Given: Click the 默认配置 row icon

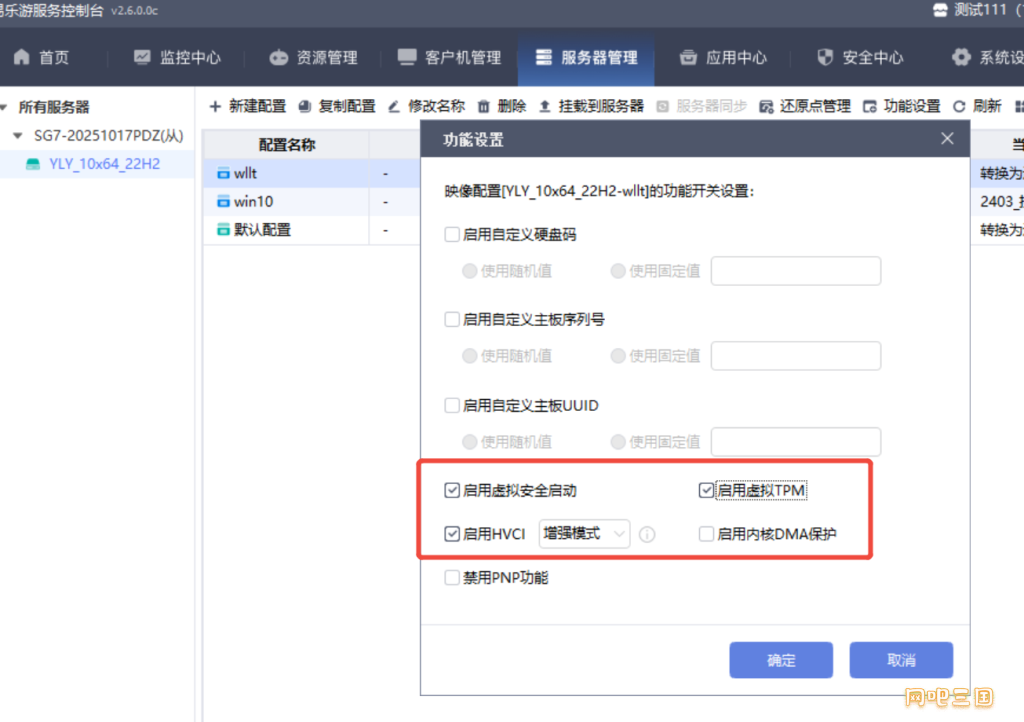Looking at the screenshot, I should pos(223,229).
